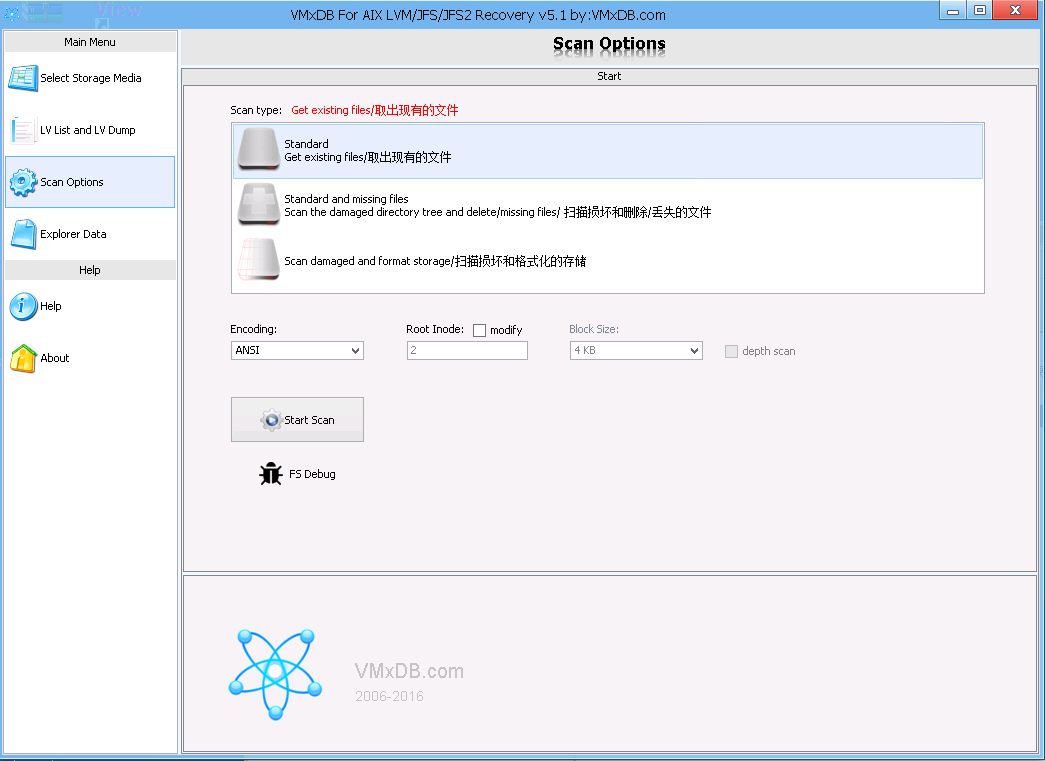
Task: Click the red scan type label text
Action: pyautogui.click(x=375, y=110)
